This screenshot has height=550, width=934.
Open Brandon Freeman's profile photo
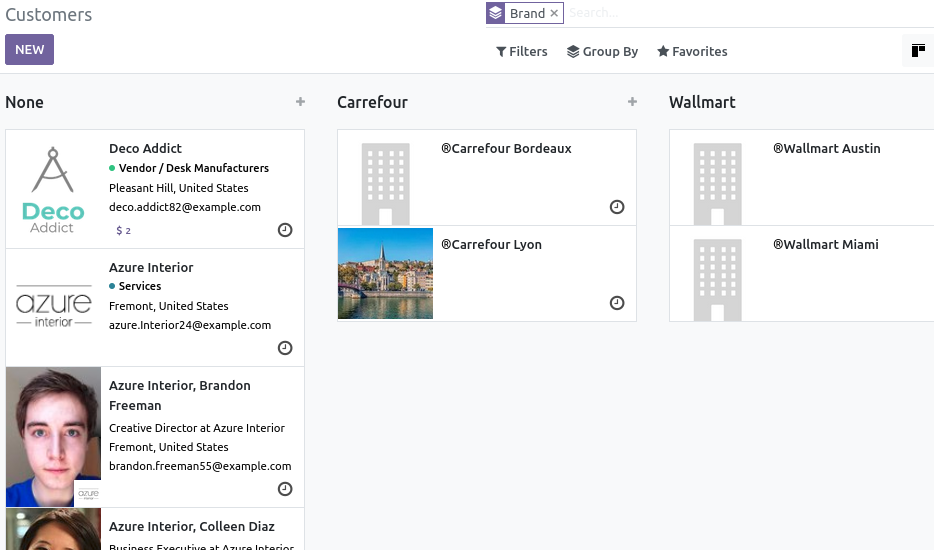click(53, 436)
